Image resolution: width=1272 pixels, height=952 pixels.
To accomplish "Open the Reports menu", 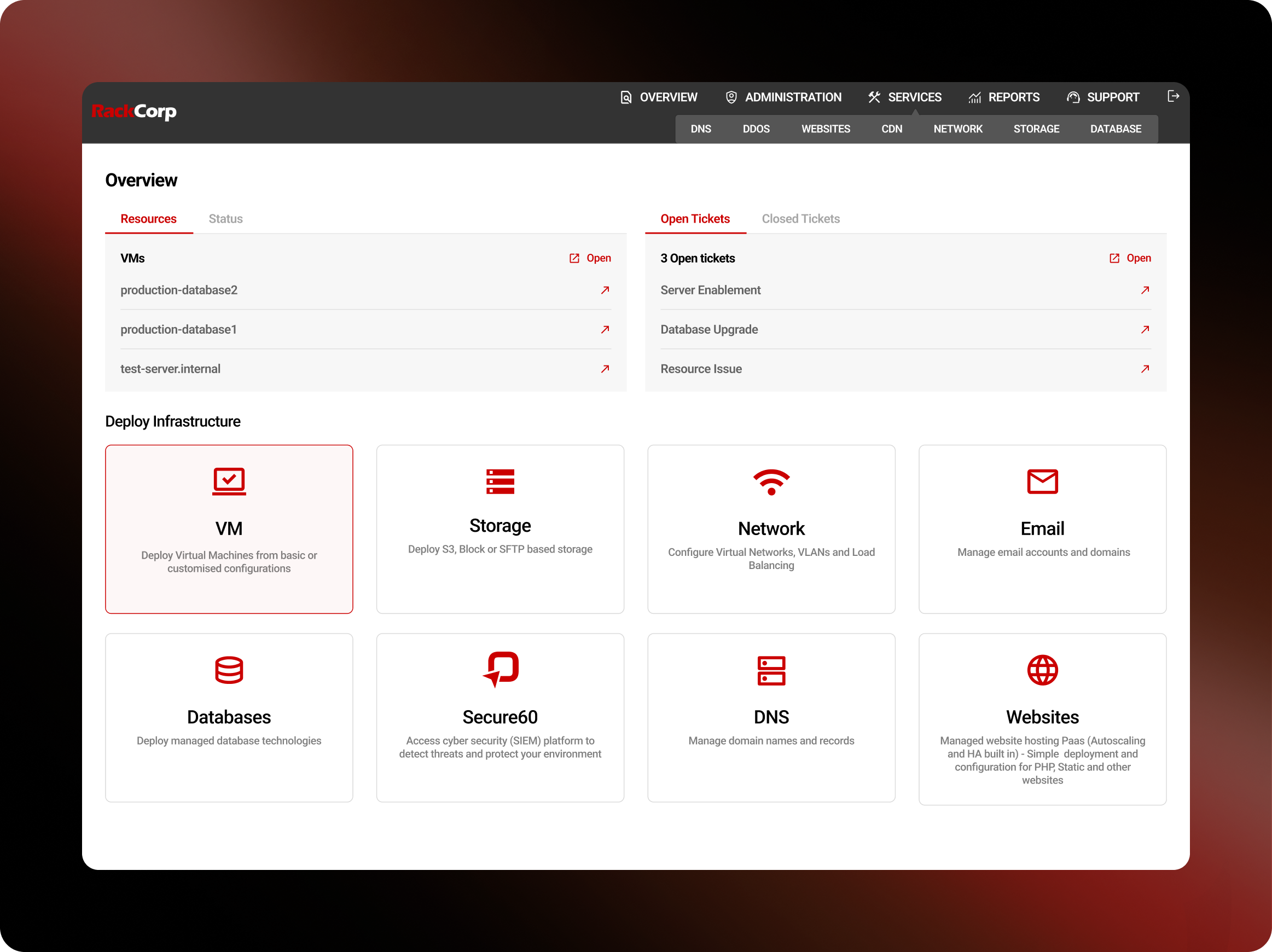I will click(1004, 97).
